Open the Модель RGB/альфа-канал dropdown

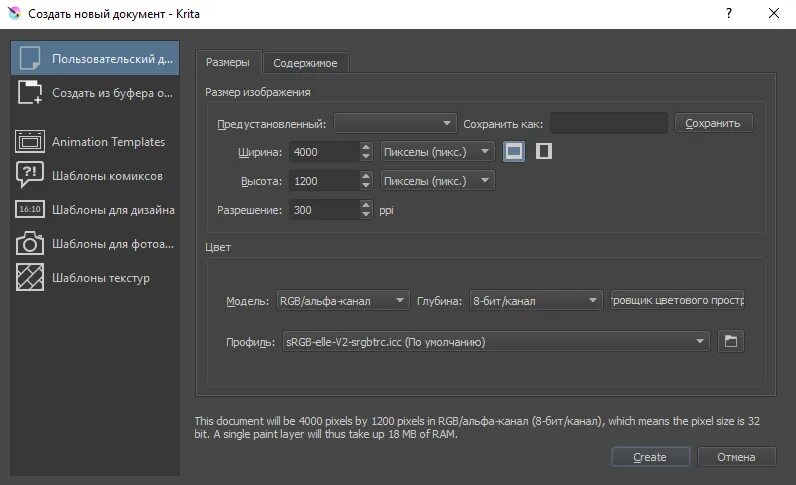pos(343,301)
